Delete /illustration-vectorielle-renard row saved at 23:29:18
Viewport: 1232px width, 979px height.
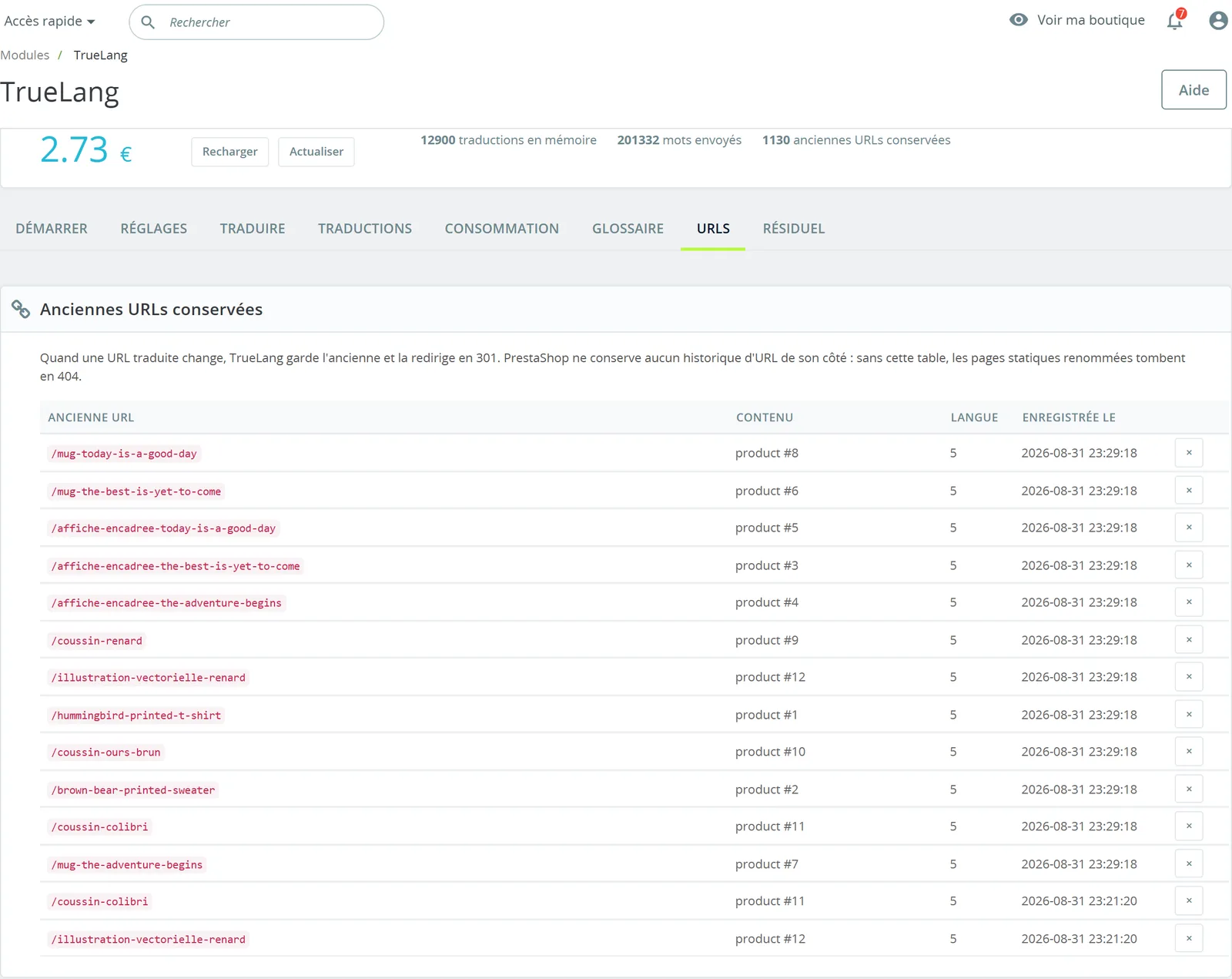(x=1189, y=677)
